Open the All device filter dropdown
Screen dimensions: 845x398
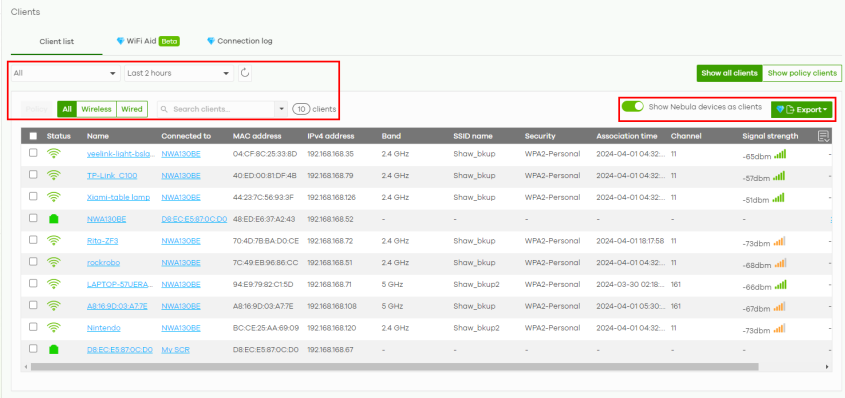(x=65, y=73)
